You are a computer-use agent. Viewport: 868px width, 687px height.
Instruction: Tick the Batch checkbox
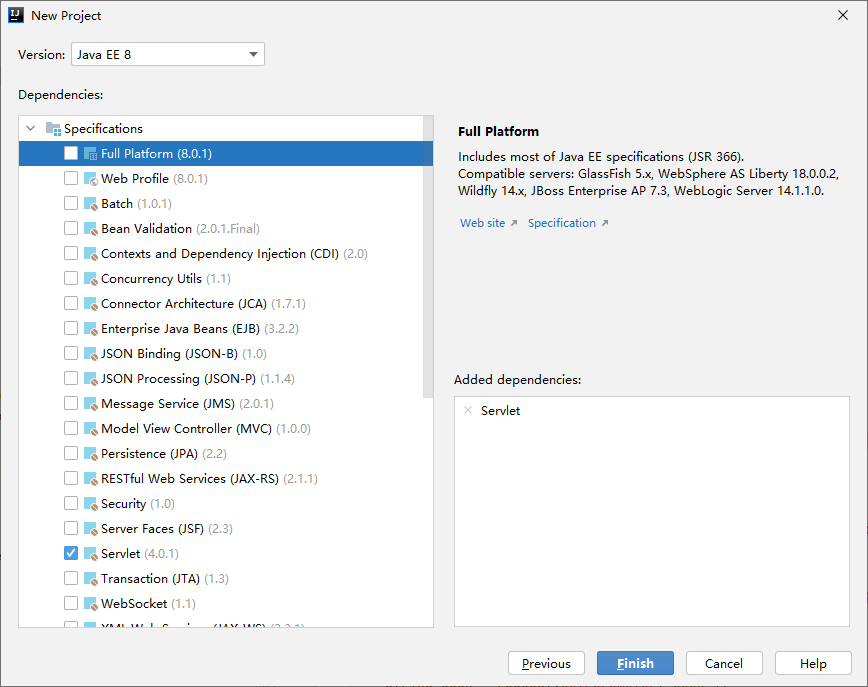point(71,204)
